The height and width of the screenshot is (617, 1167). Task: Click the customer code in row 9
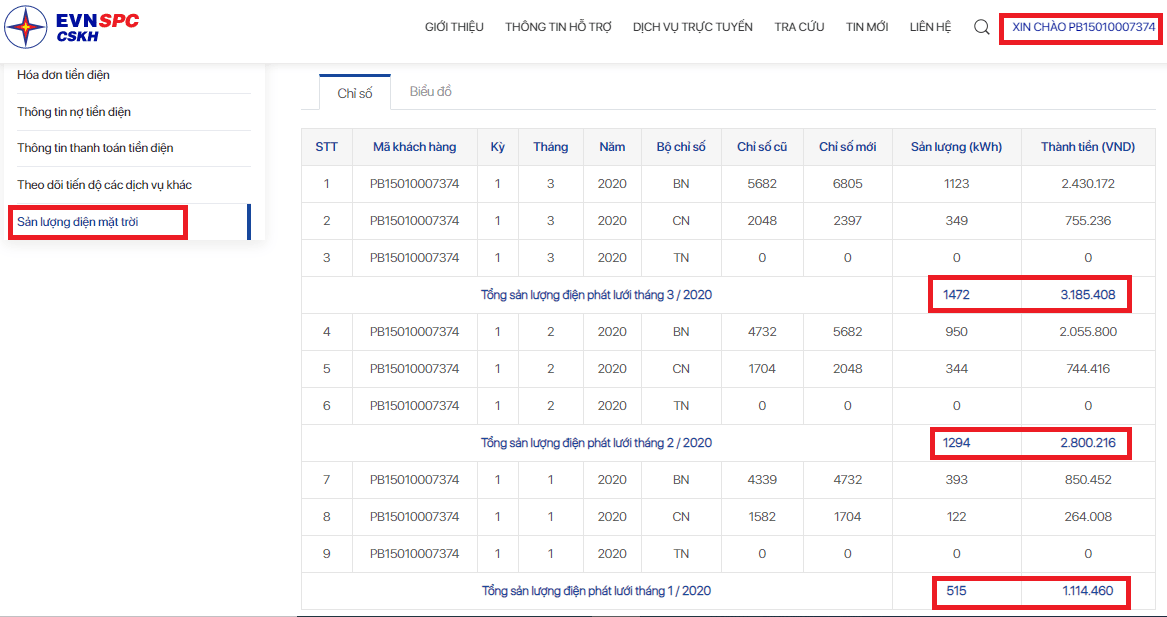point(415,554)
